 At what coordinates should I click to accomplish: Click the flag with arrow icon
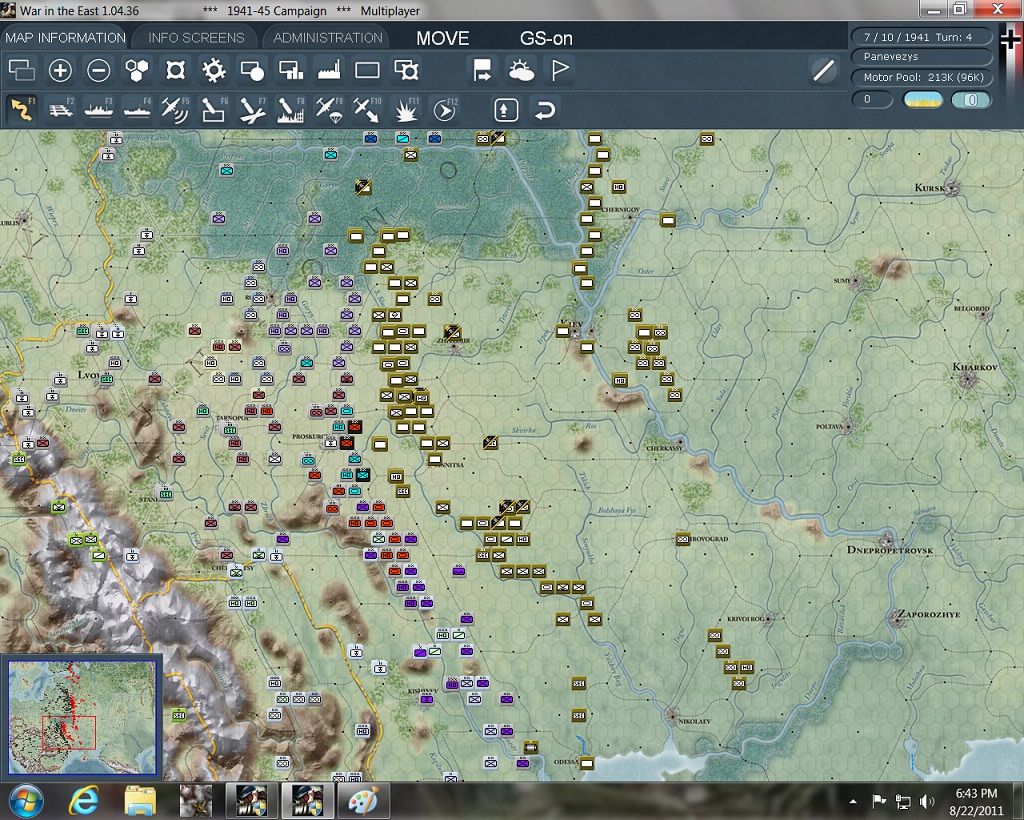point(482,70)
